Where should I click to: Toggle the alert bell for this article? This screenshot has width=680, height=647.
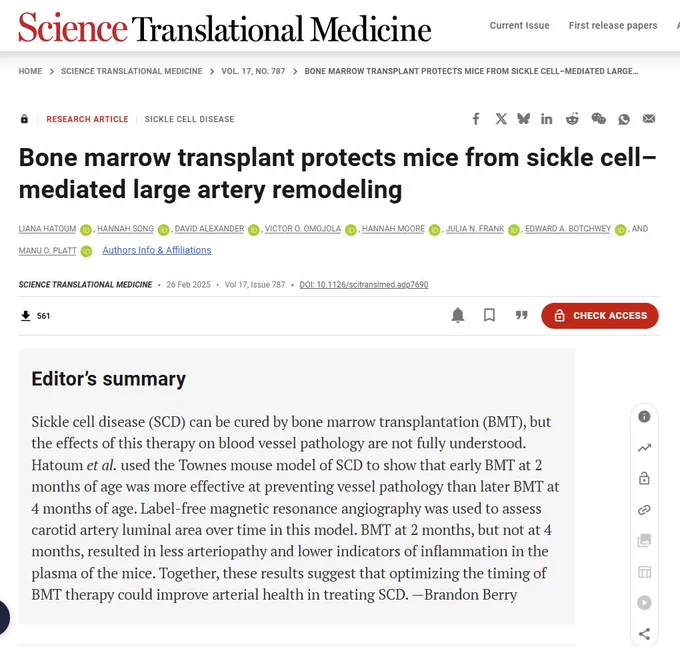click(458, 315)
